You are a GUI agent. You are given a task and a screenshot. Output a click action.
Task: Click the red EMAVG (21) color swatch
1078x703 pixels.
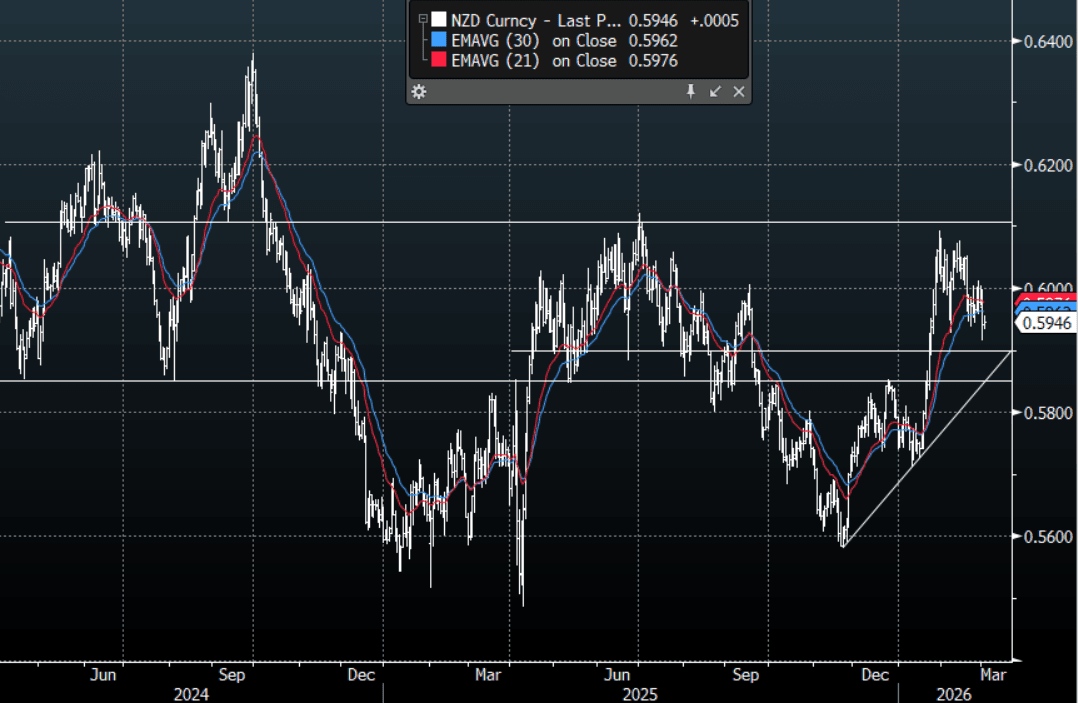[439, 61]
